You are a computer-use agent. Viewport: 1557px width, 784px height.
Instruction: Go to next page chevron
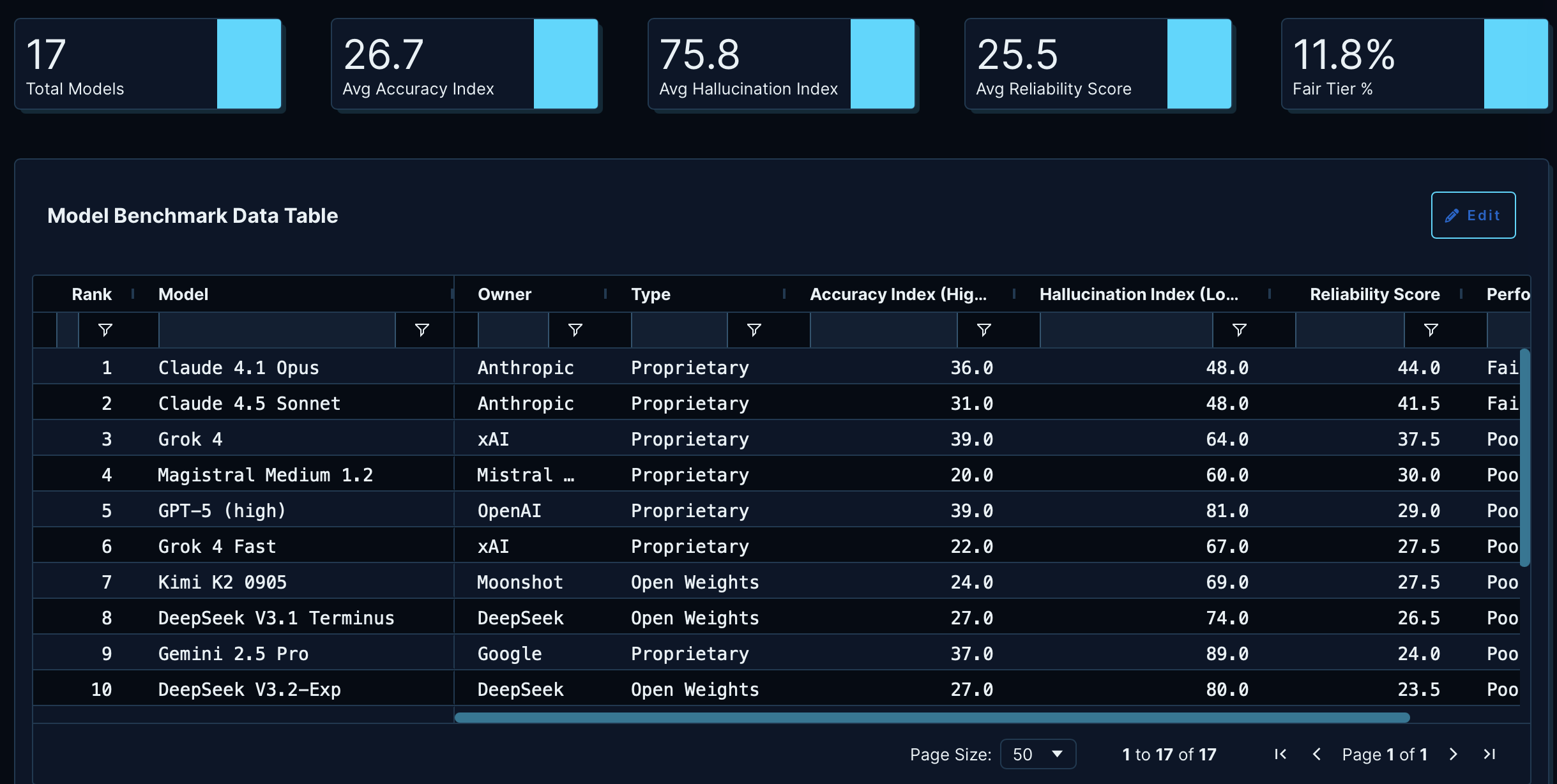pyautogui.click(x=1454, y=754)
